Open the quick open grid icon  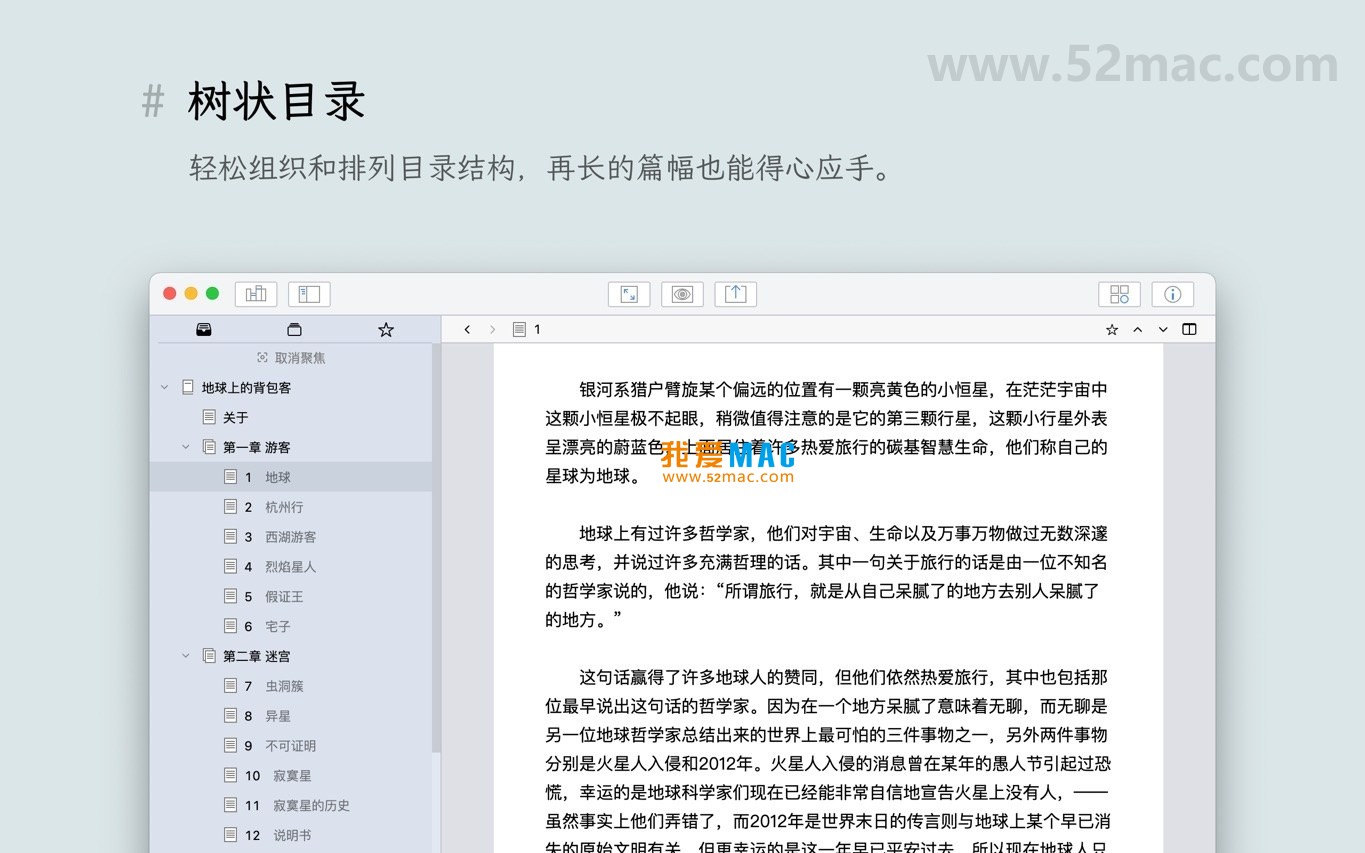1119,293
